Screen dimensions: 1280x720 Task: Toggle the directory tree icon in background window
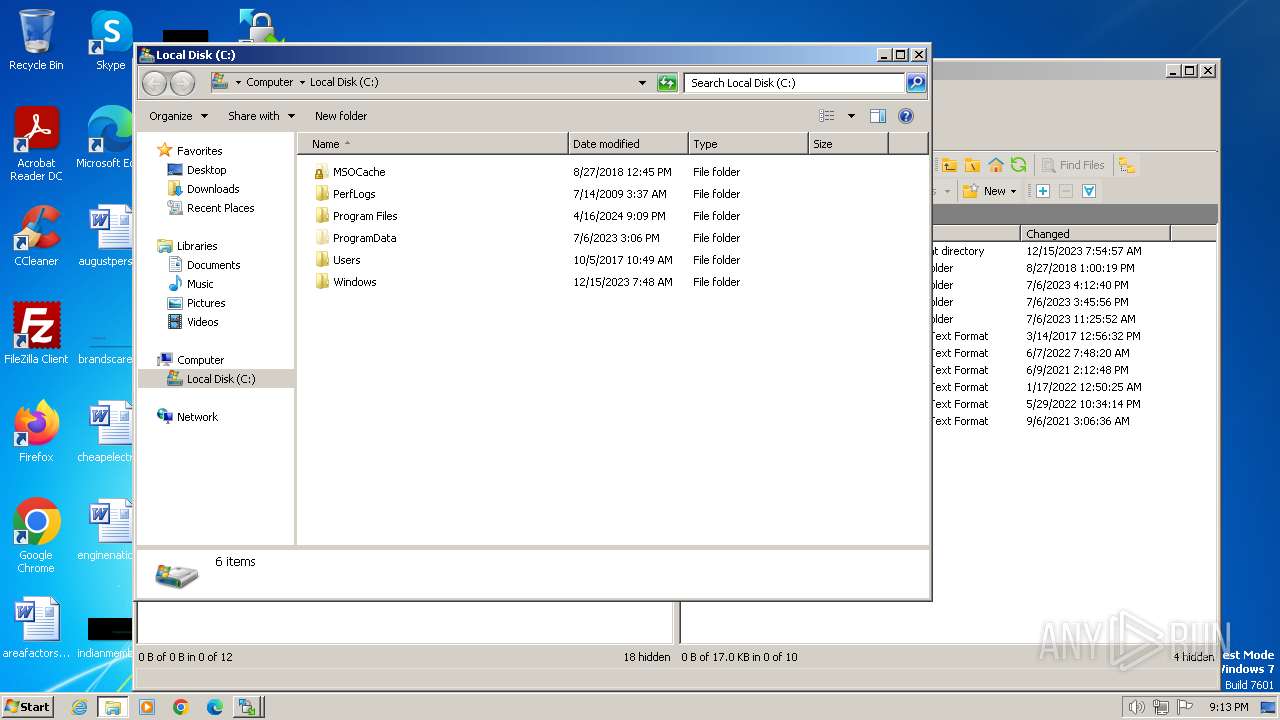pyautogui.click(x=1127, y=165)
